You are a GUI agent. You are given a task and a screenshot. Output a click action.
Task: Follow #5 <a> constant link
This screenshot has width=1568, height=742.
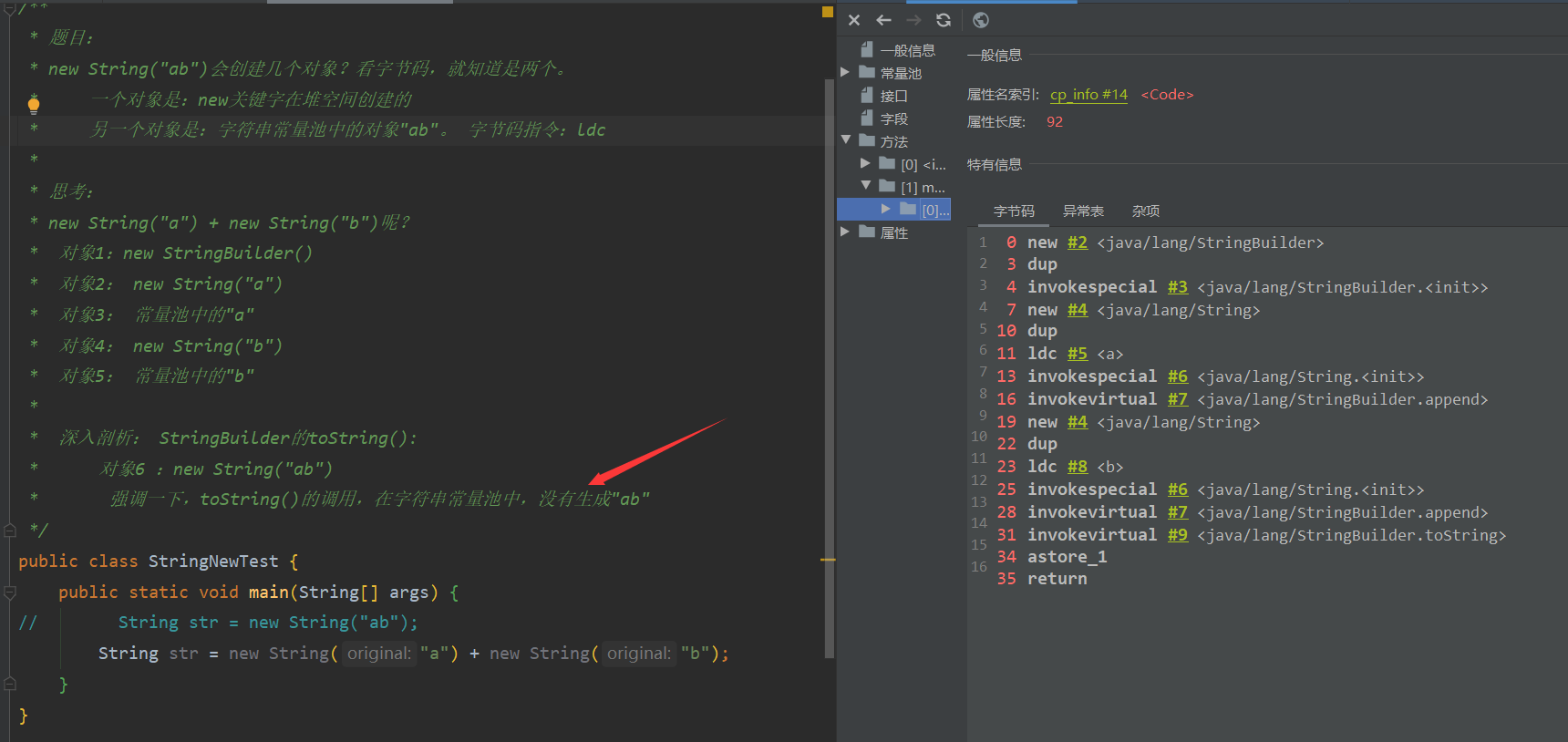(1078, 354)
